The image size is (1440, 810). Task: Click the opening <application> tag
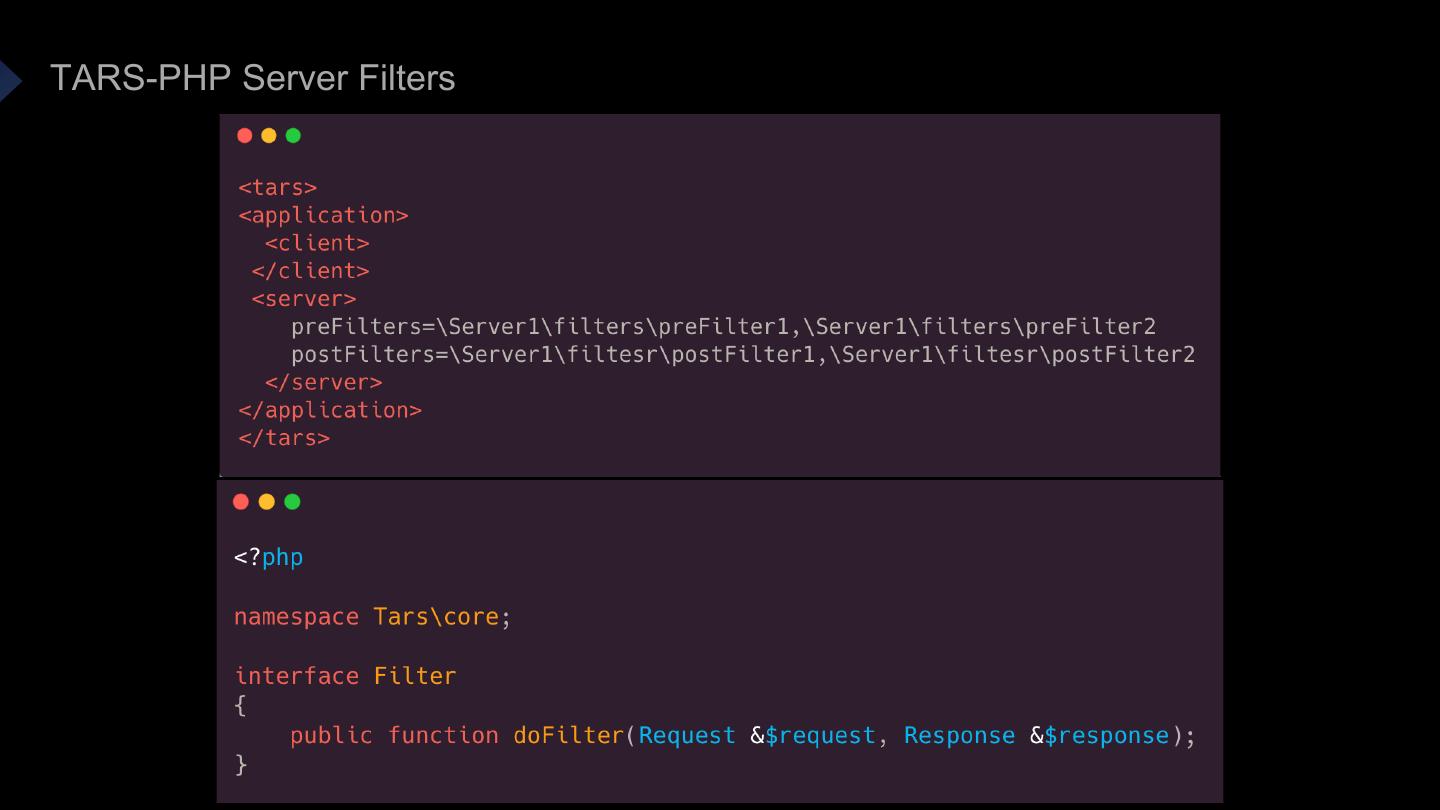(323, 216)
